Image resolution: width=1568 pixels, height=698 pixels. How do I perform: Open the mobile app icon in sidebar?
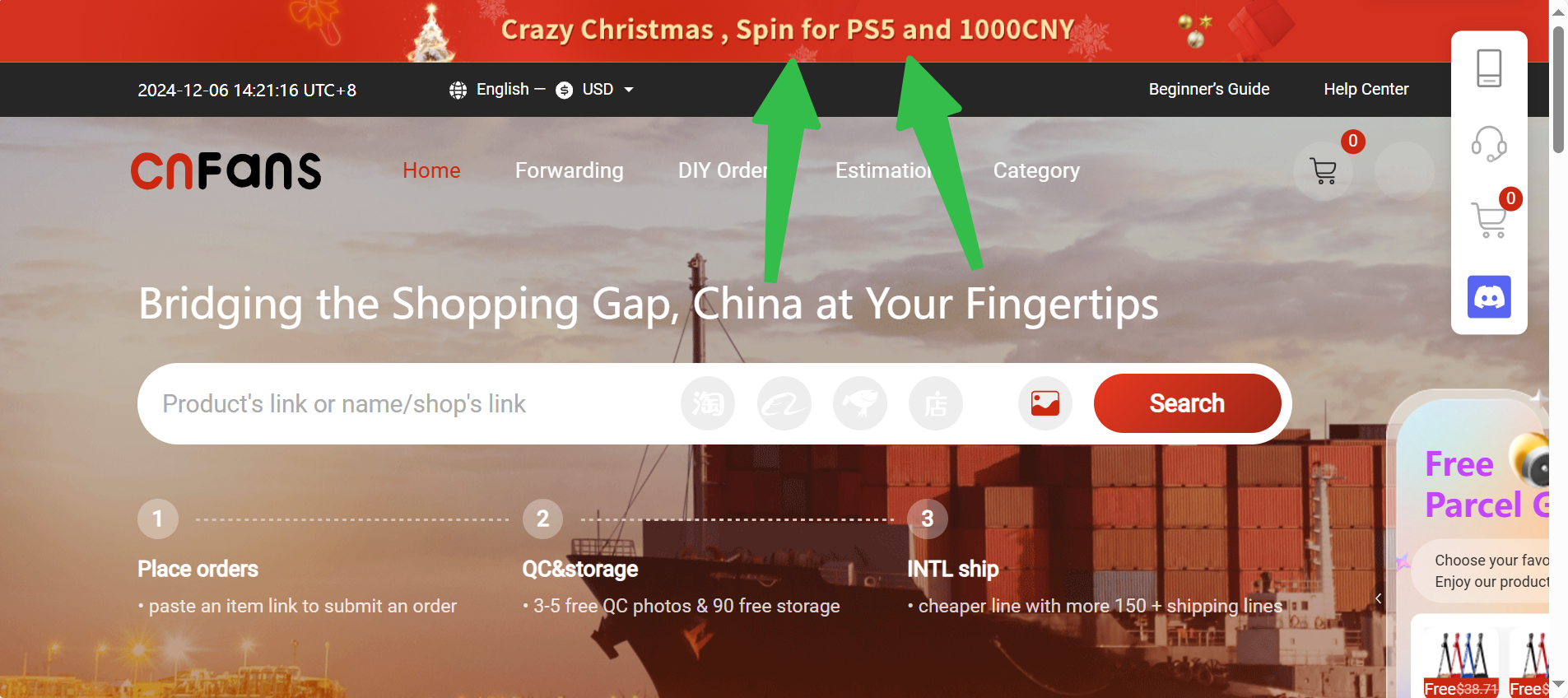tap(1489, 68)
